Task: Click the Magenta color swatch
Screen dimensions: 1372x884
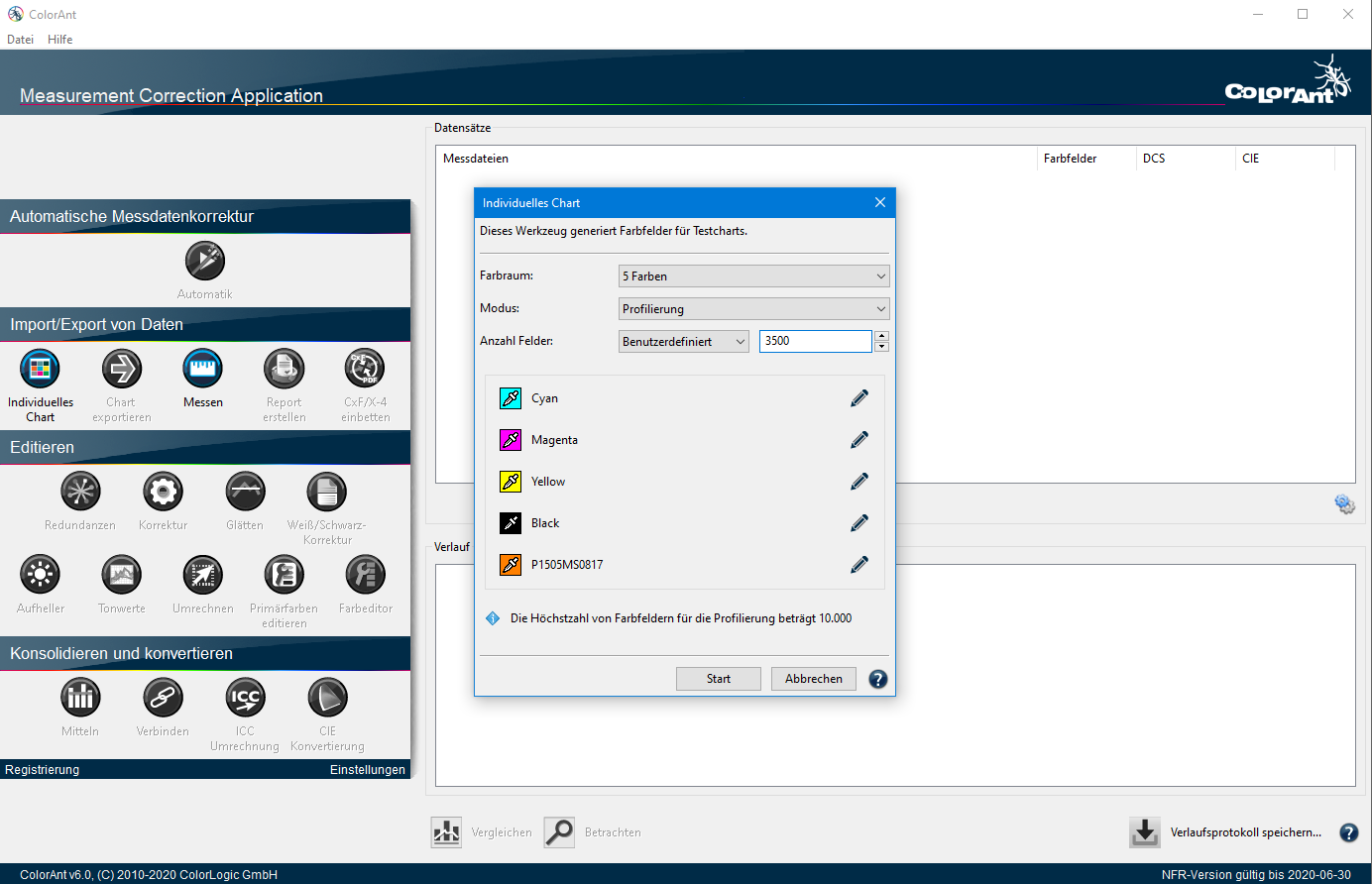Action: point(511,440)
